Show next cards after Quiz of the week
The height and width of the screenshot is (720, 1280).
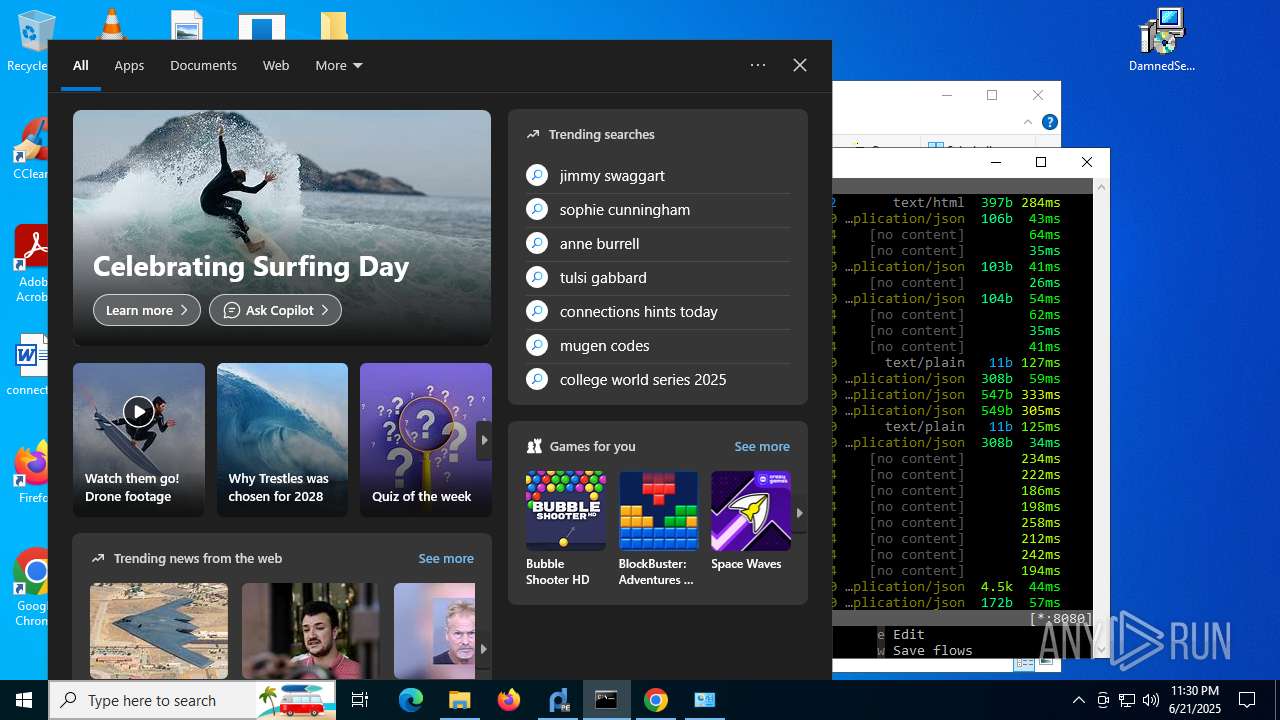click(484, 440)
